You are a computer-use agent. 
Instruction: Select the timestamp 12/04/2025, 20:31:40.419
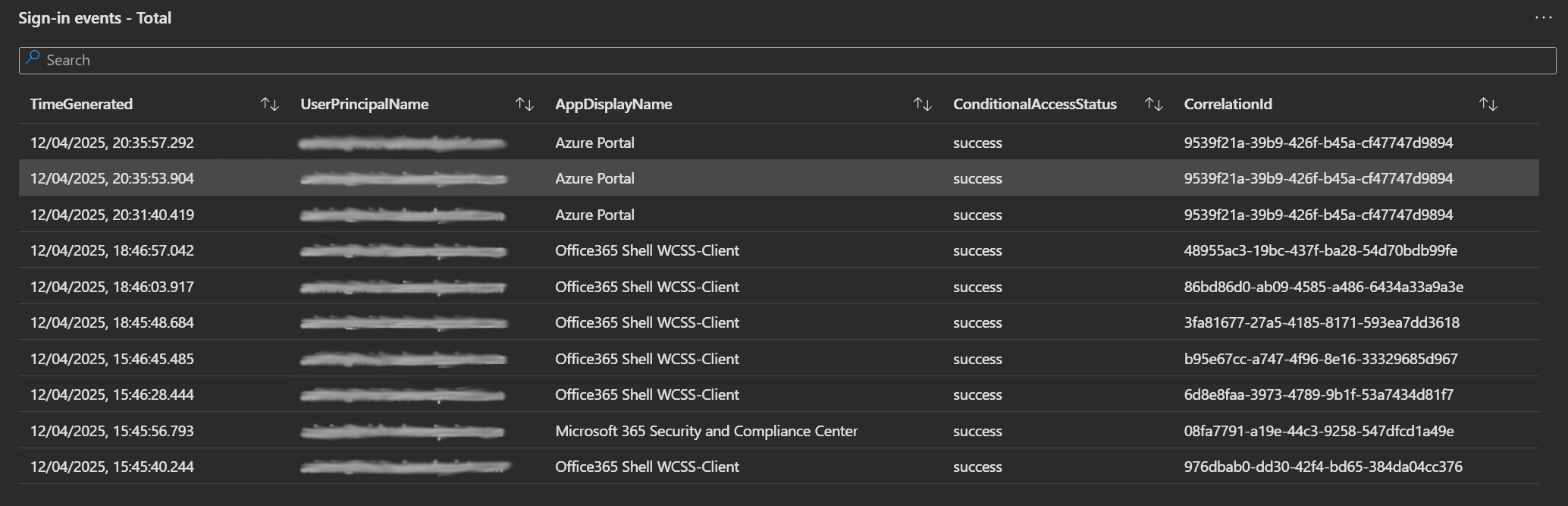click(112, 215)
